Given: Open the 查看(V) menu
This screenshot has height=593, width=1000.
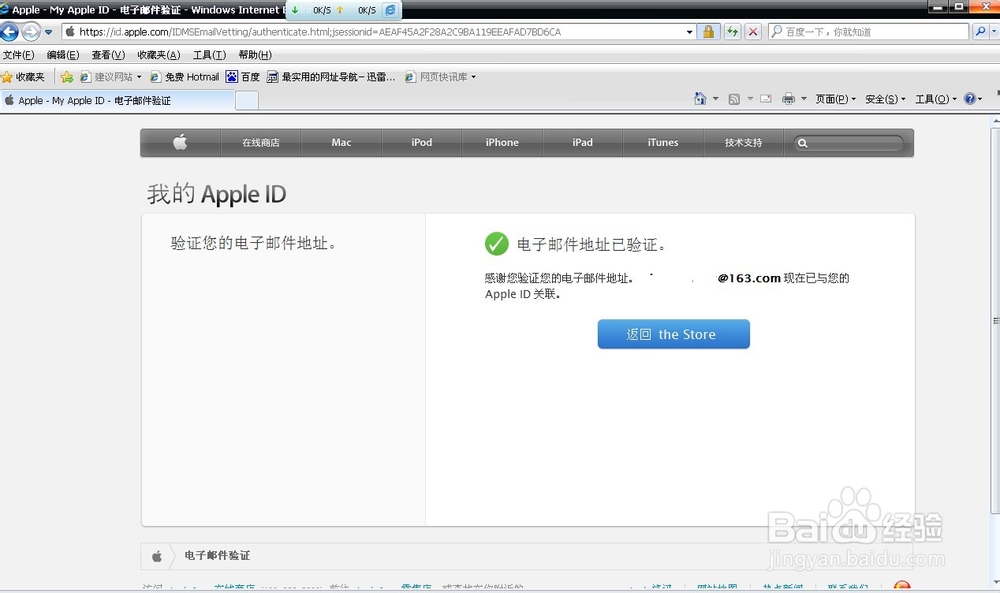Looking at the screenshot, I should pos(108,55).
